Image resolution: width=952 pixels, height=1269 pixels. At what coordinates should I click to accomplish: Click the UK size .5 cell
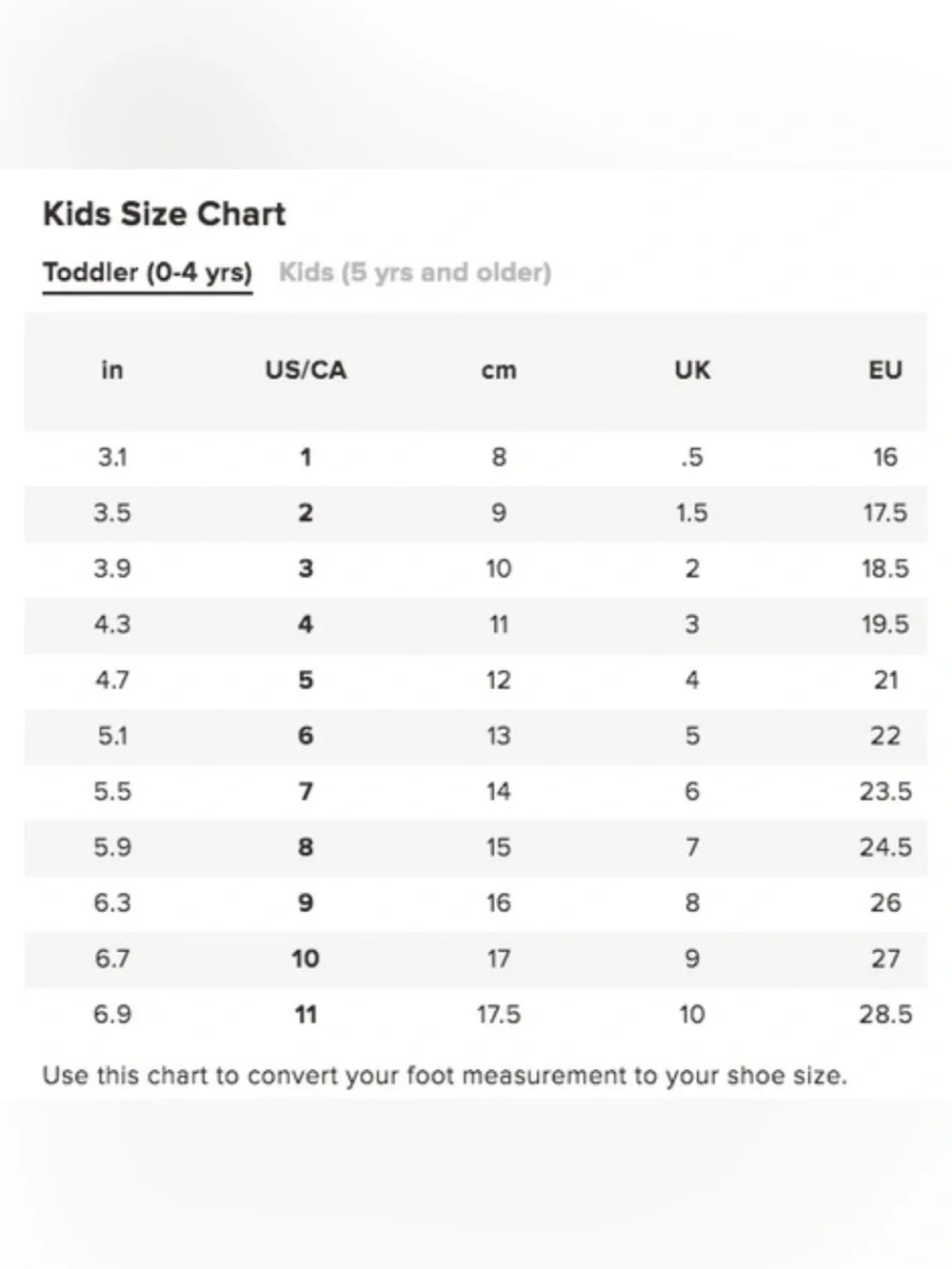(x=692, y=458)
